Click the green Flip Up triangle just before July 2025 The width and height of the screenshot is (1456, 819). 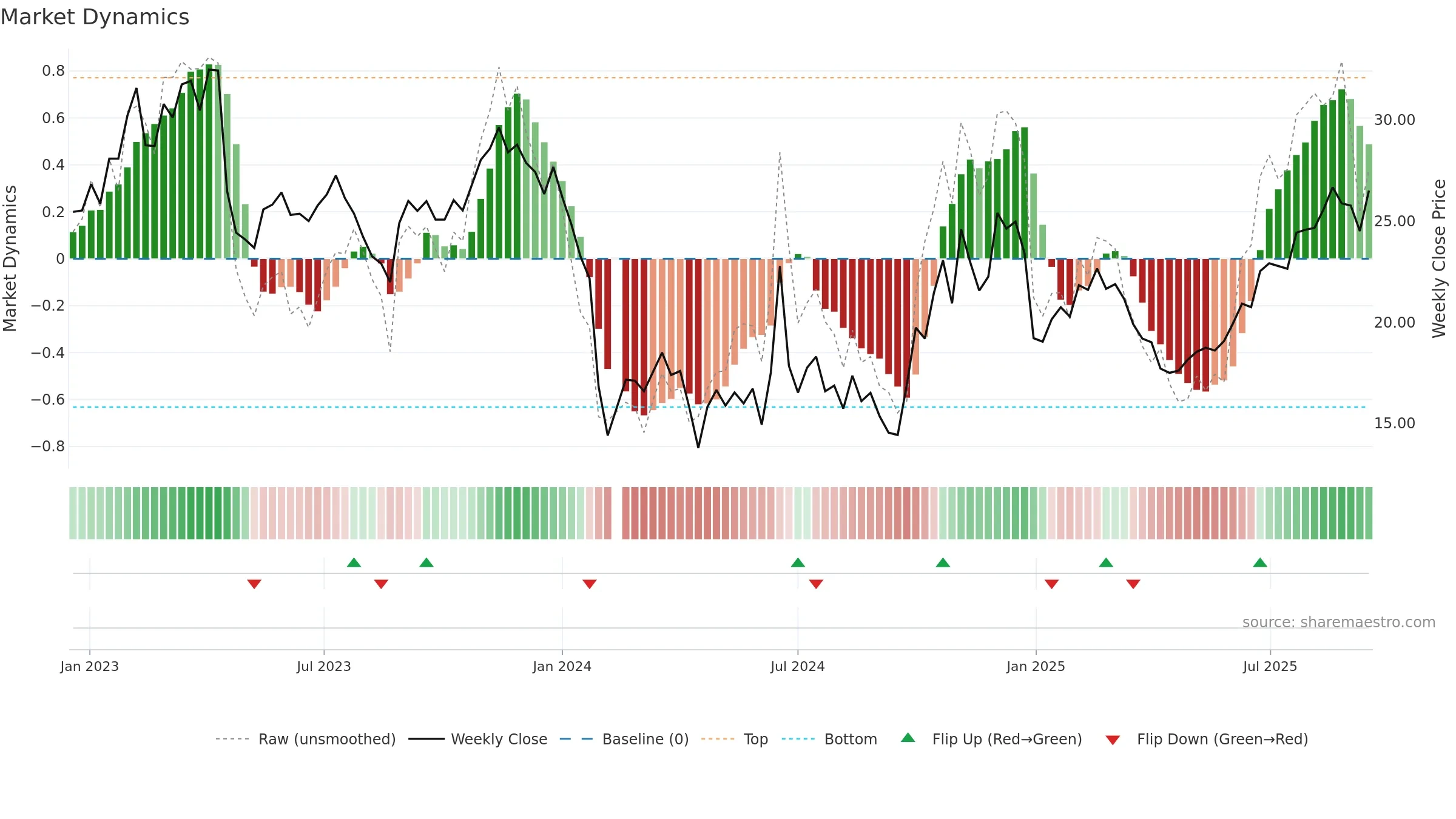[x=1260, y=562]
